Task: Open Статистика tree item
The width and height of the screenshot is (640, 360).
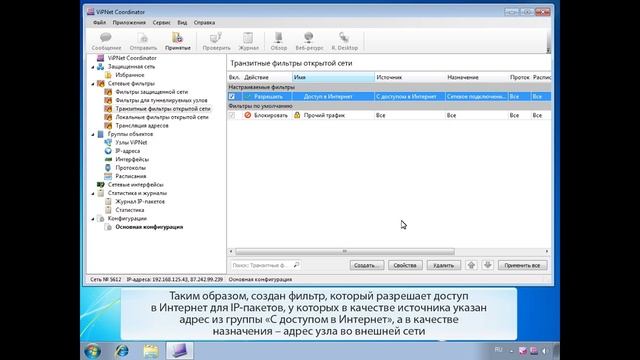Action: click(x=130, y=210)
